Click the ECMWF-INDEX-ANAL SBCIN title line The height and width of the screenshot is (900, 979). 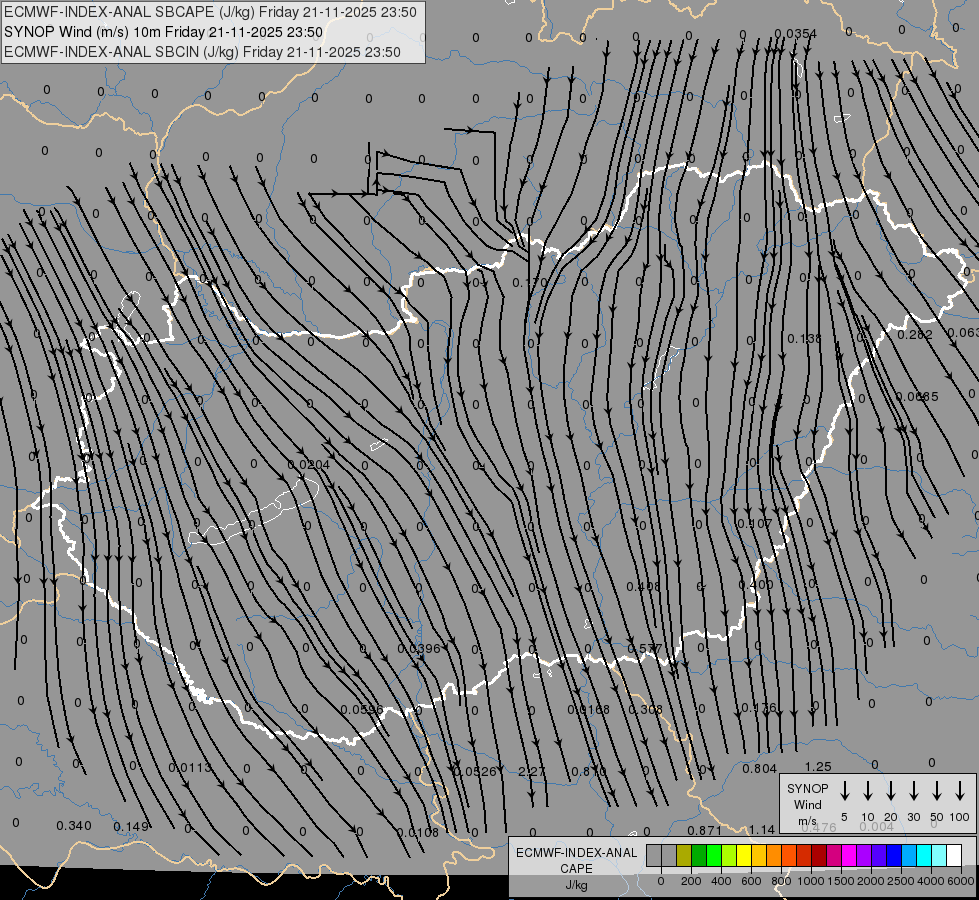pos(202,52)
